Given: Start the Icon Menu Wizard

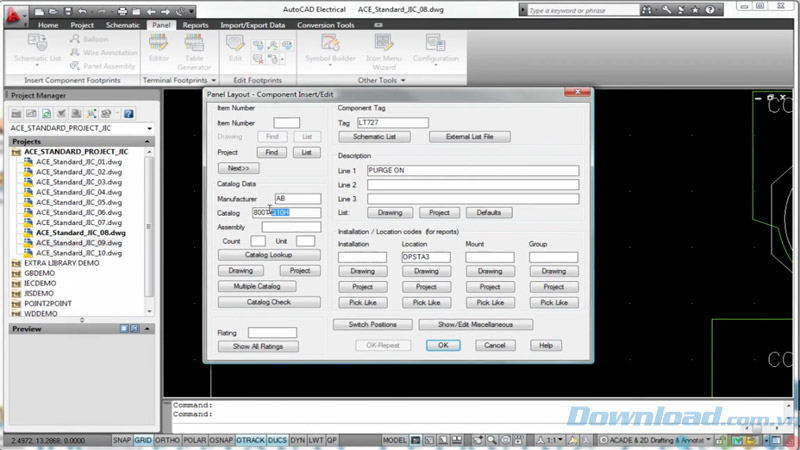Looking at the screenshot, I should [383, 47].
